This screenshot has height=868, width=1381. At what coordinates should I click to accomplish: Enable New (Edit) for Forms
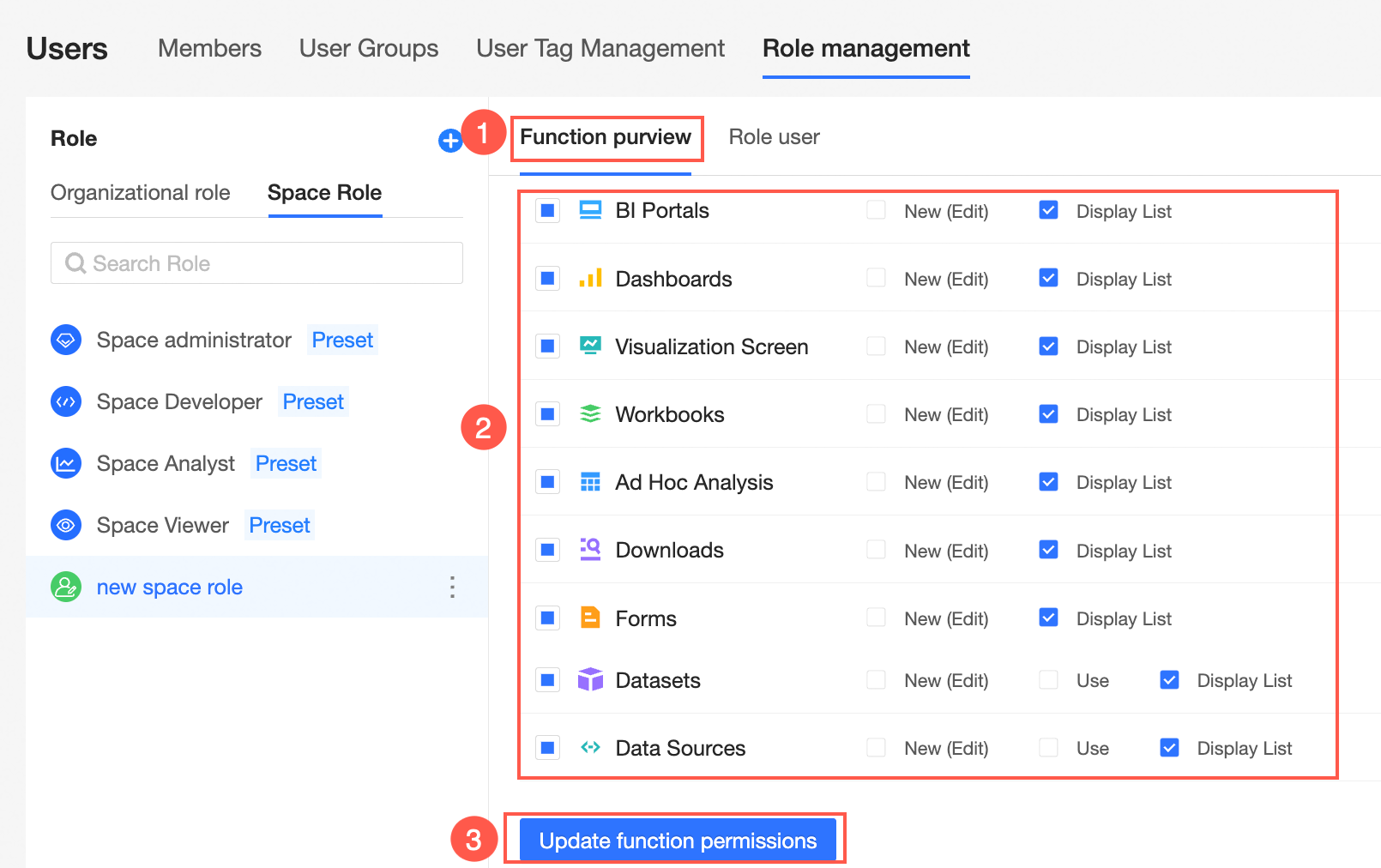pyautogui.click(x=876, y=618)
